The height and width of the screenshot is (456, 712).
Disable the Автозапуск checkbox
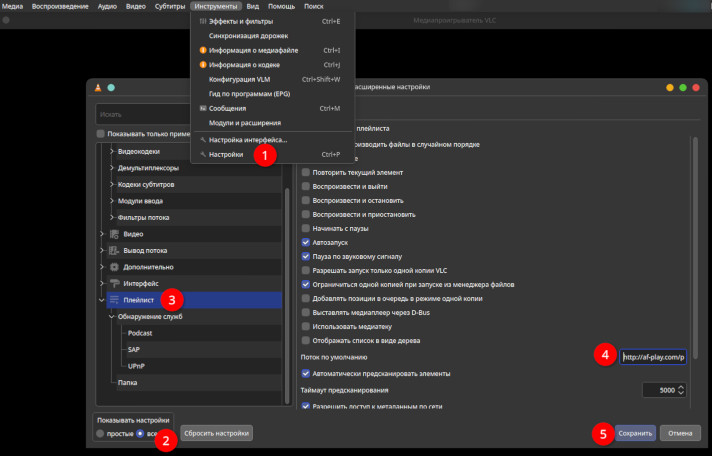pos(306,242)
